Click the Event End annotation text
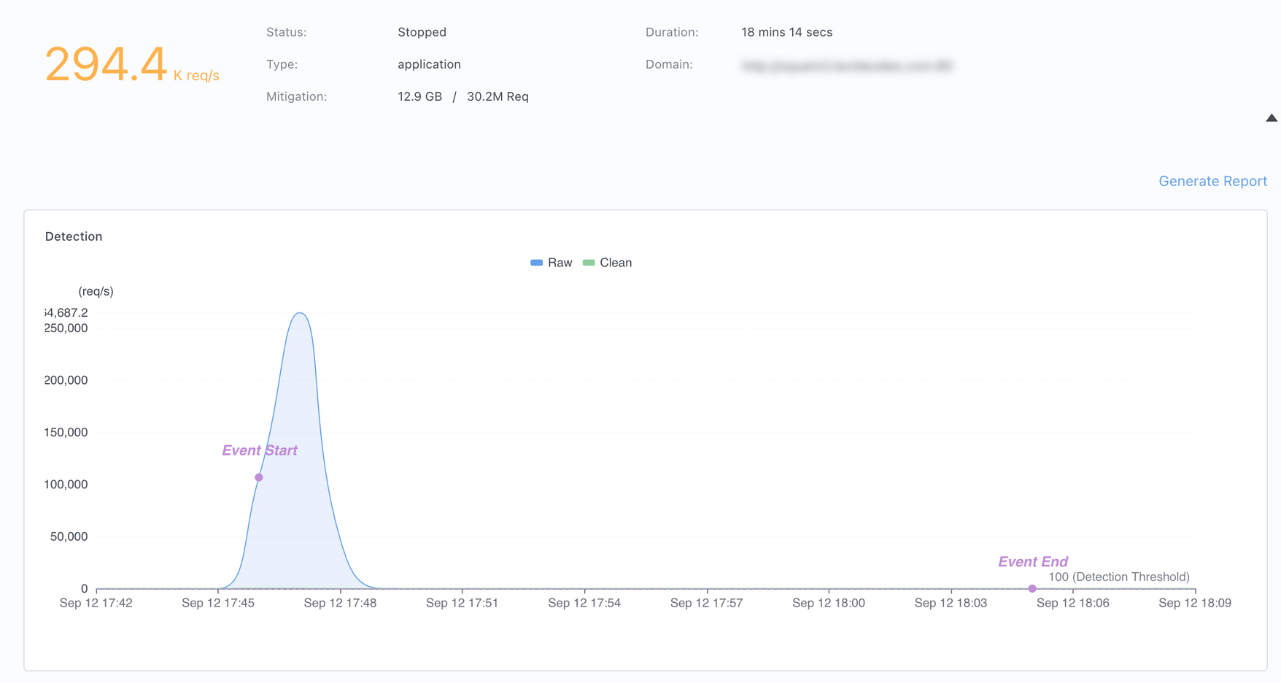This screenshot has height=683, width=1281. pyautogui.click(x=1033, y=562)
